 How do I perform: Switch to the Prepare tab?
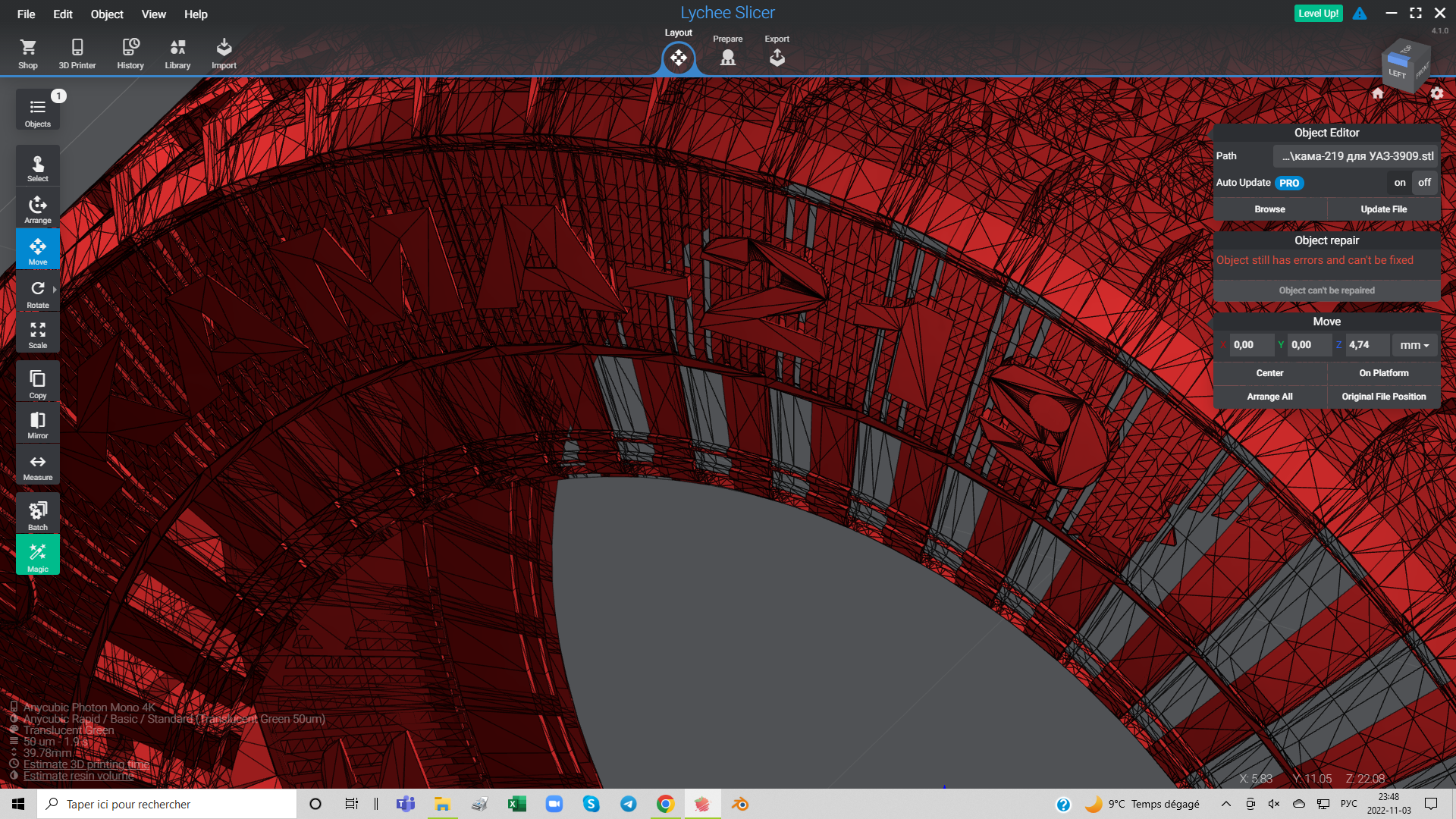pos(727,52)
